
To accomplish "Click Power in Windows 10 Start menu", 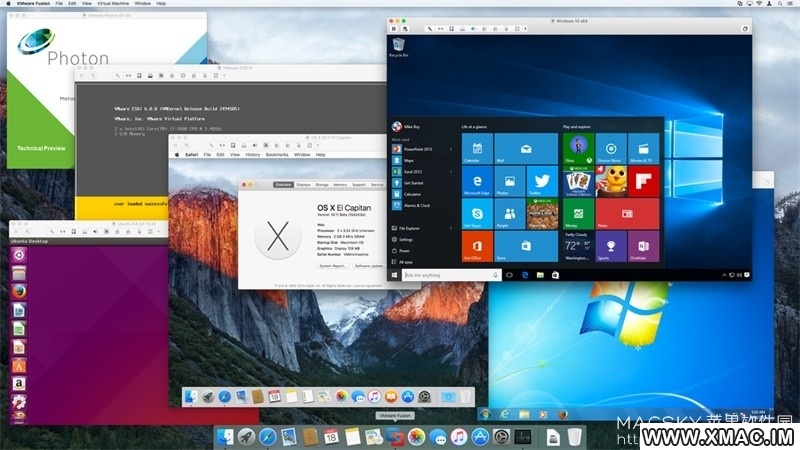I will coord(400,251).
